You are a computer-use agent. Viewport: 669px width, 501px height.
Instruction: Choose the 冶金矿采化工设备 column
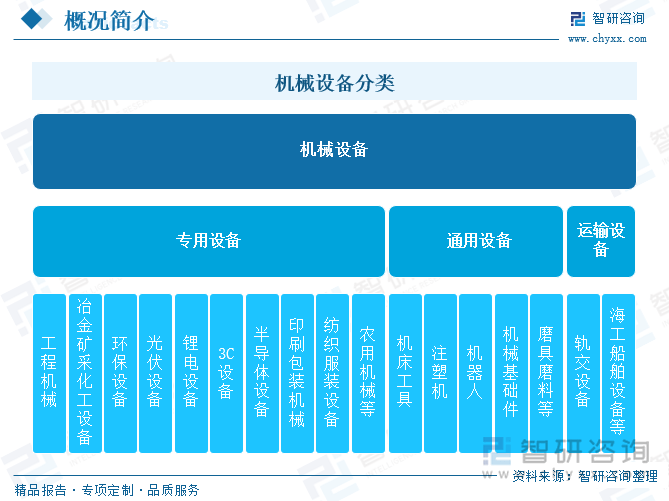[x=85, y=372]
